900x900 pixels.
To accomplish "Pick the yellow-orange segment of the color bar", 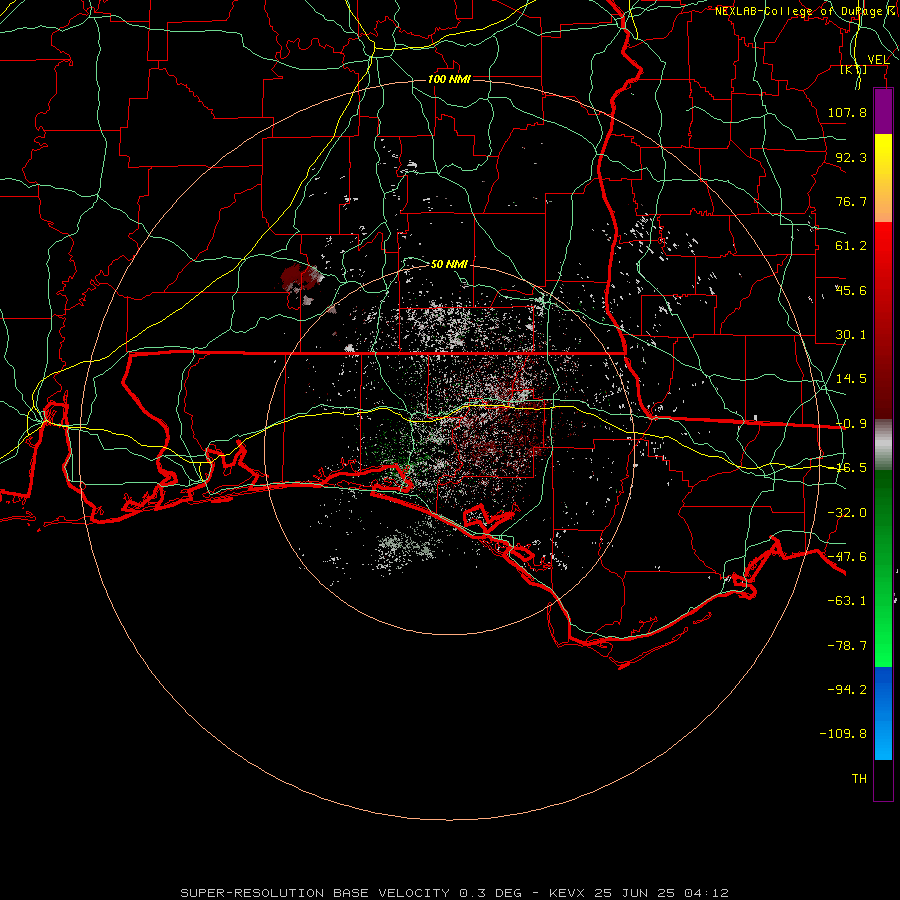I will pos(883,178).
